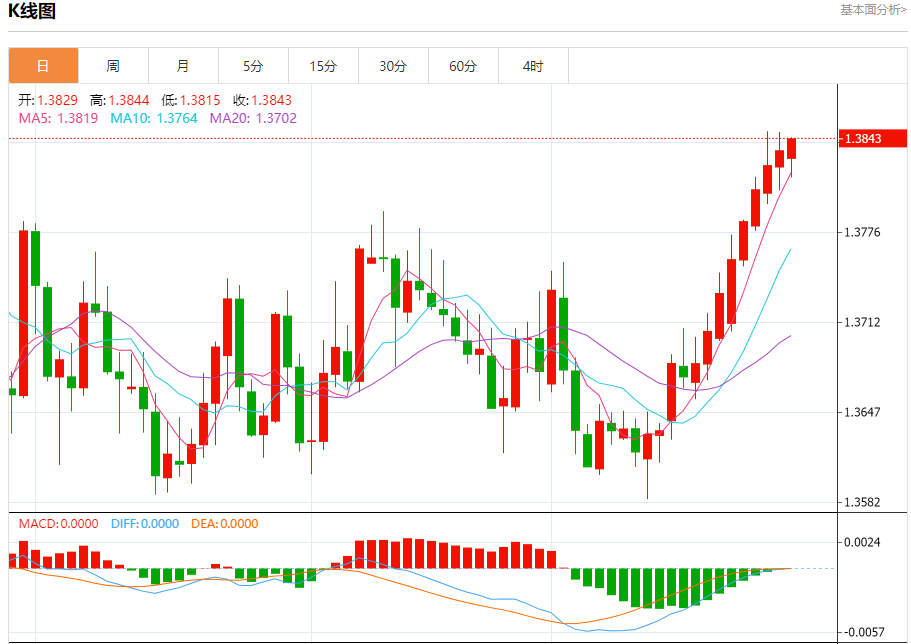
Task: Click the red 1.3843 current price tag
Action: coord(873,138)
